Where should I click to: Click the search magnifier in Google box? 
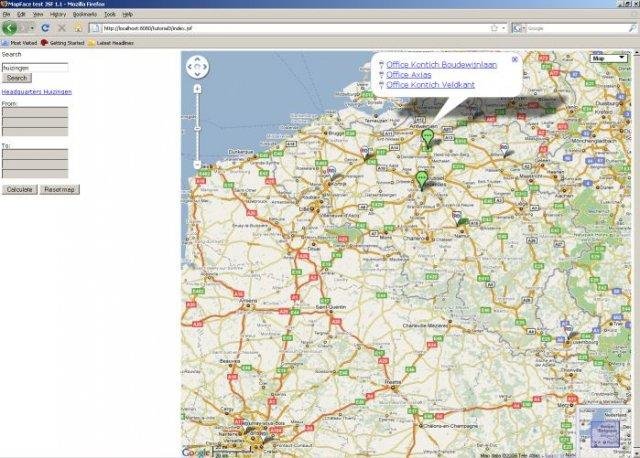point(632,28)
